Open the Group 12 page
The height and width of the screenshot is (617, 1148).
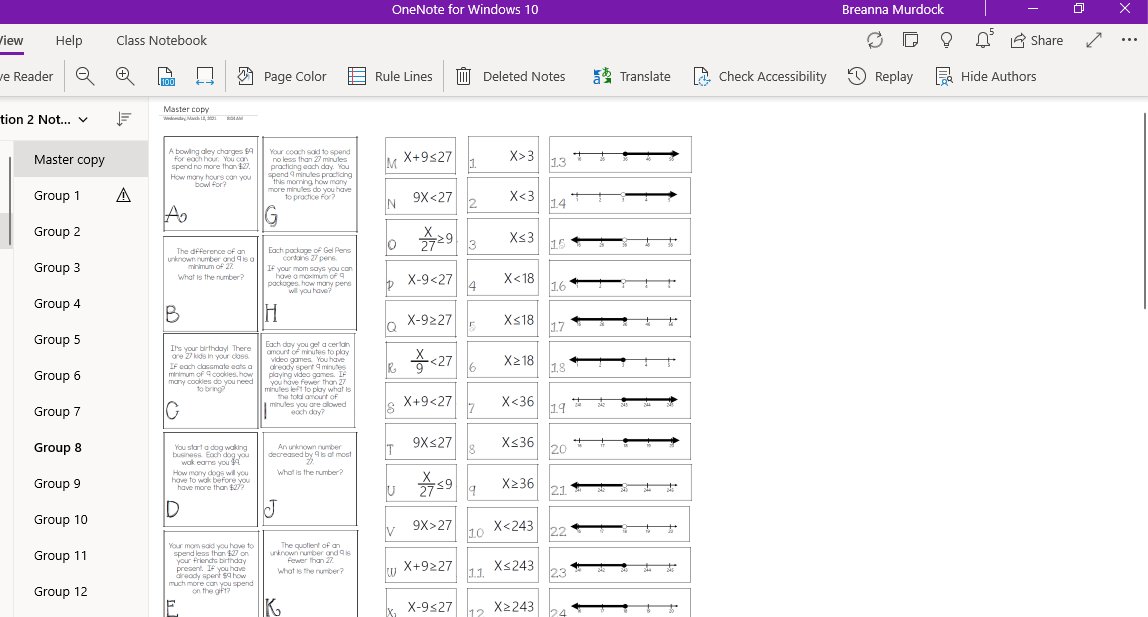pyautogui.click(x=81, y=591)
